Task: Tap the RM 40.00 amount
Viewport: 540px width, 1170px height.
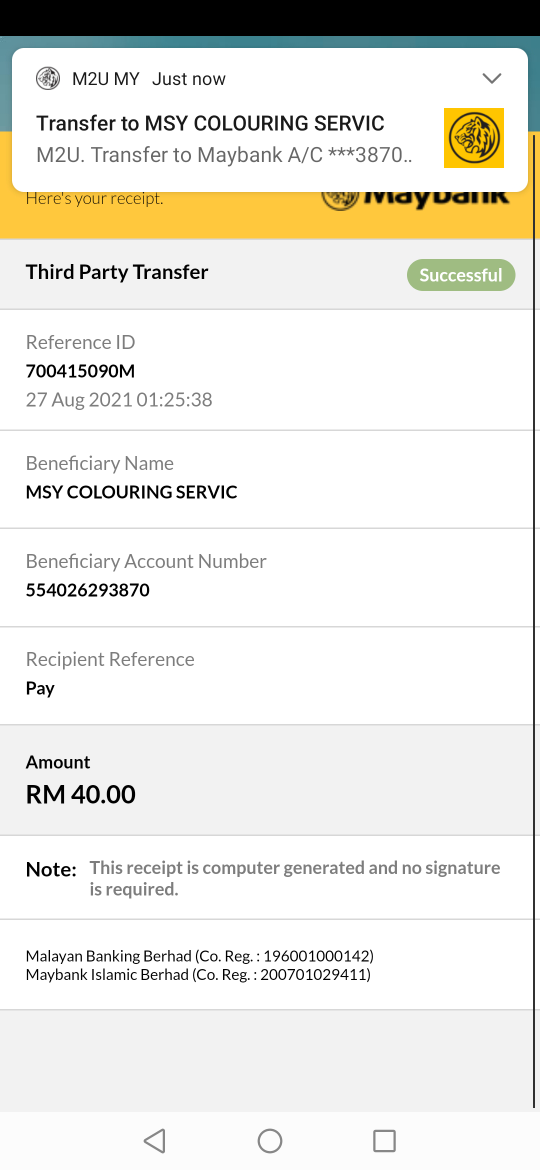Action: pos(81,794)
